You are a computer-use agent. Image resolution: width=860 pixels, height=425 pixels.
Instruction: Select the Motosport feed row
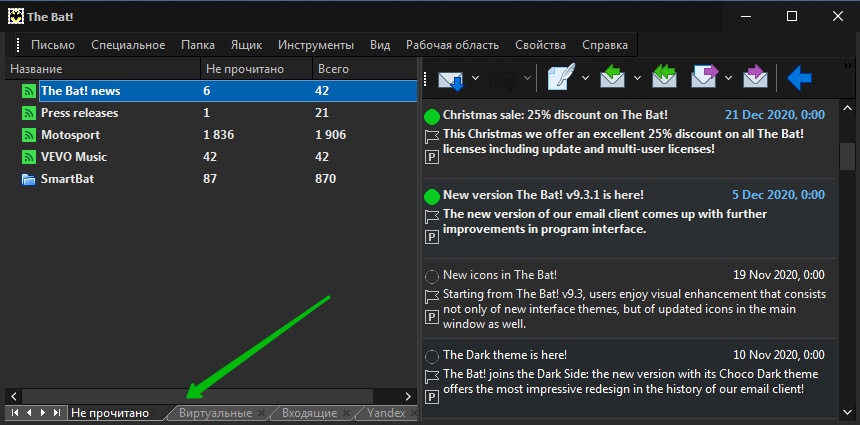pos(211,135)
